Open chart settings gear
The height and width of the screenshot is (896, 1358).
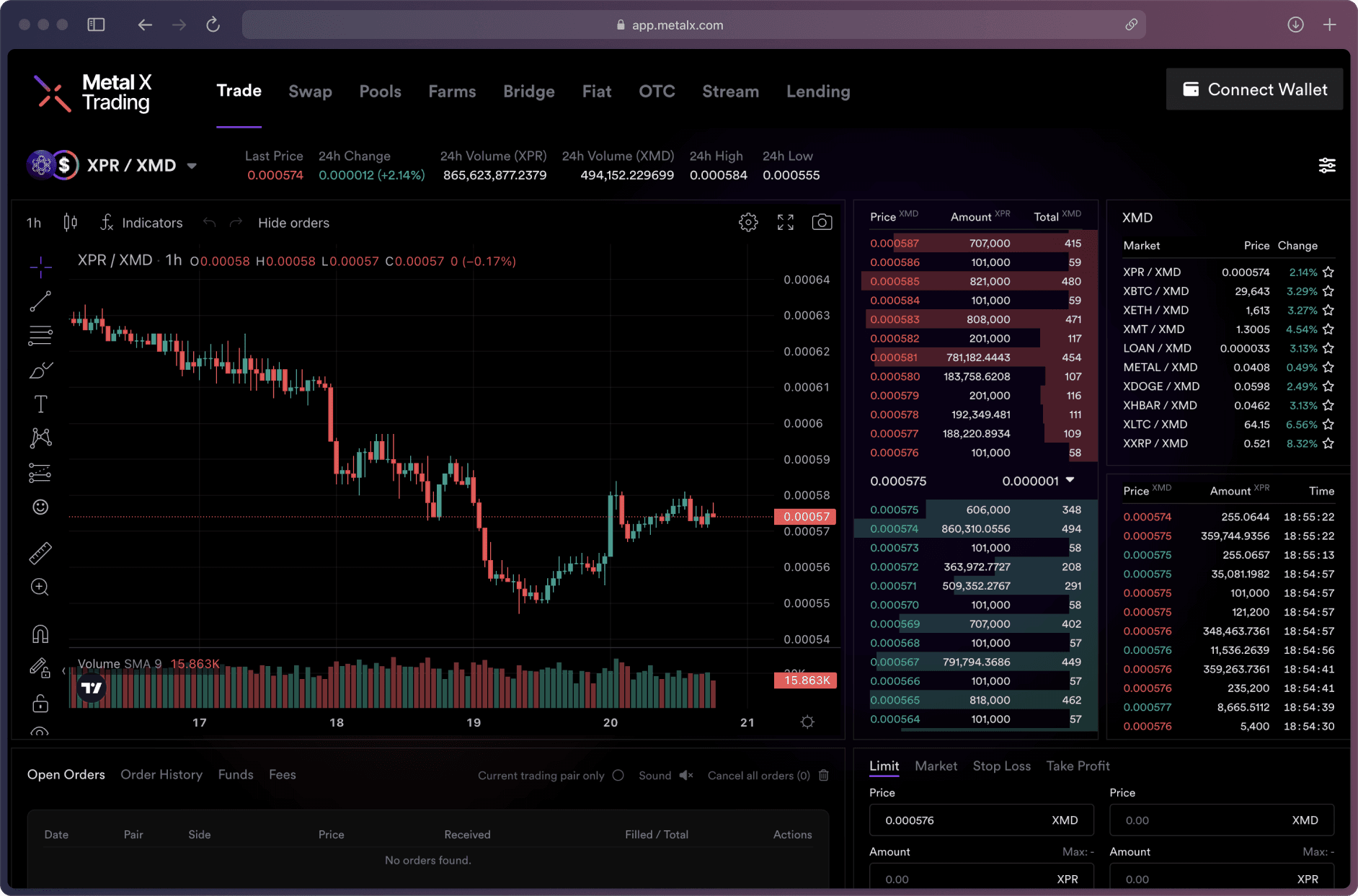tap(748, 223)
